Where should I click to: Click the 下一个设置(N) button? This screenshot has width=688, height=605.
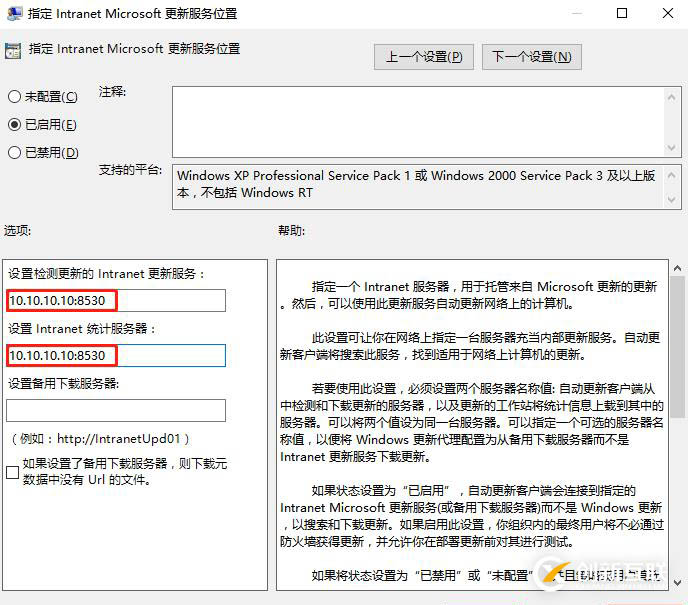point(532,57)
